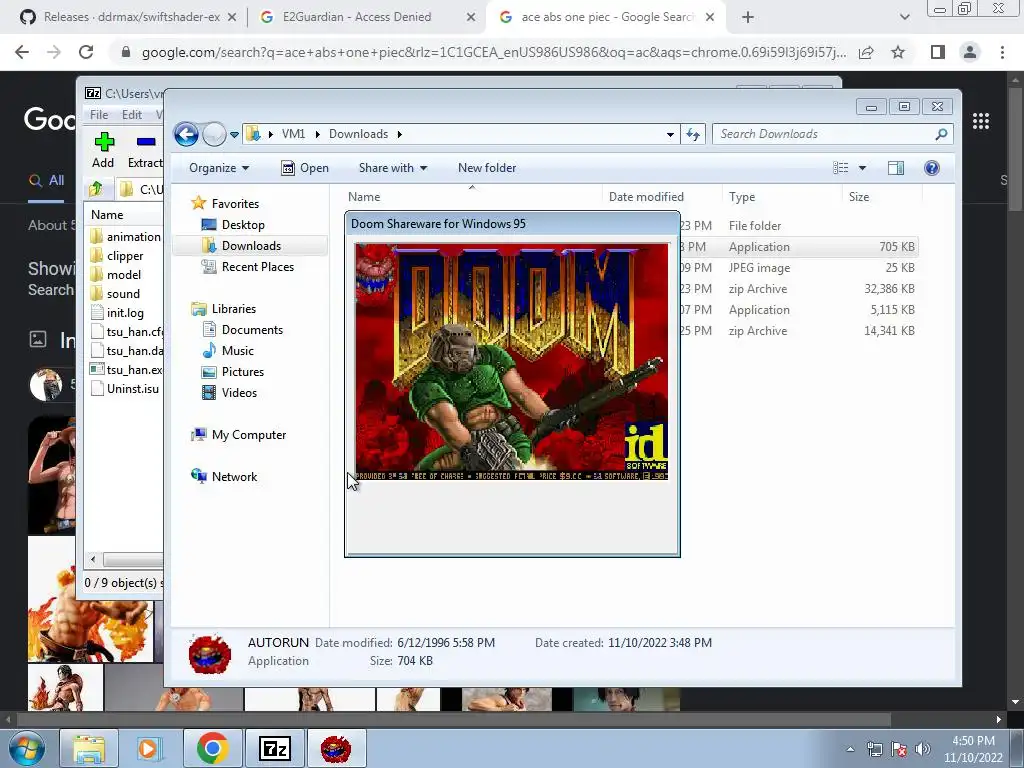
Task: Select the init.log file in 7-Zip
Action: 117,313
